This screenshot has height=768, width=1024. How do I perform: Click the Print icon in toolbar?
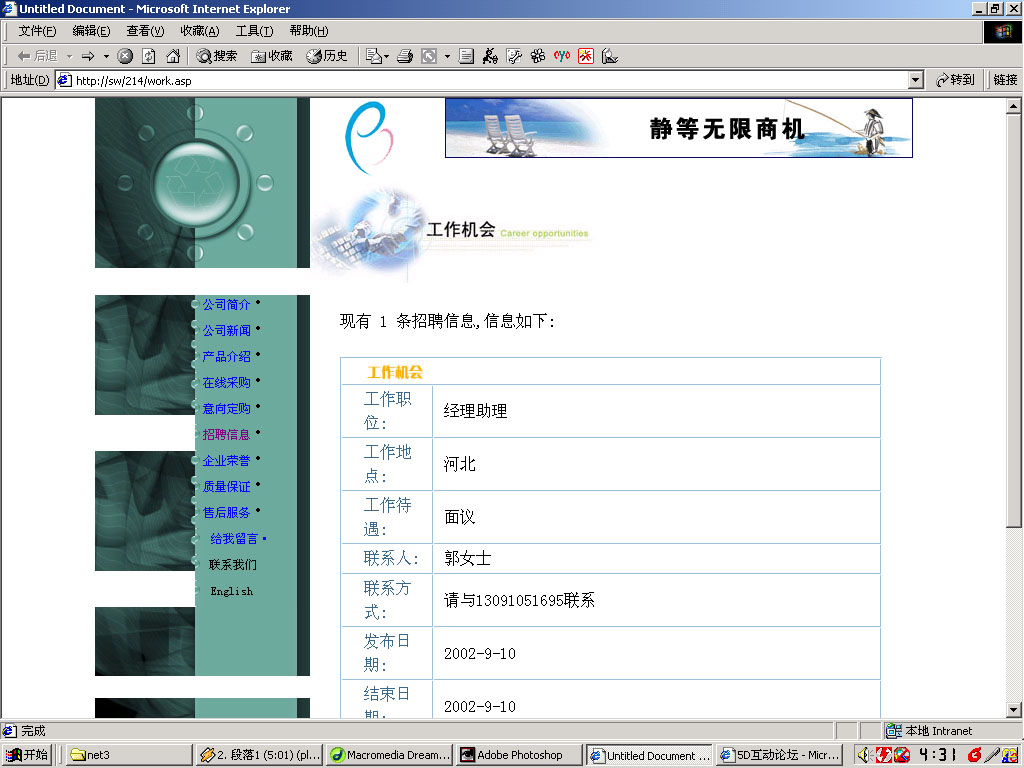pos(405,56)
